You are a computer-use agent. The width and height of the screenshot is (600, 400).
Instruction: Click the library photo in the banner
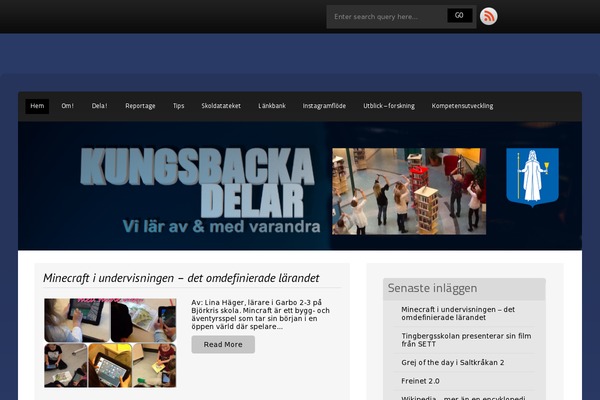[x=409, y=191]
